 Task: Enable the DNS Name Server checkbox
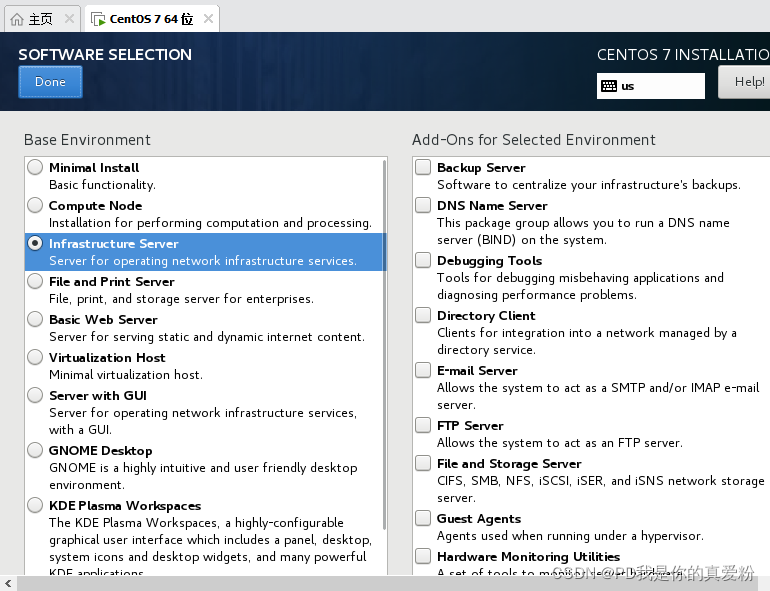click(x=423, y=205)
